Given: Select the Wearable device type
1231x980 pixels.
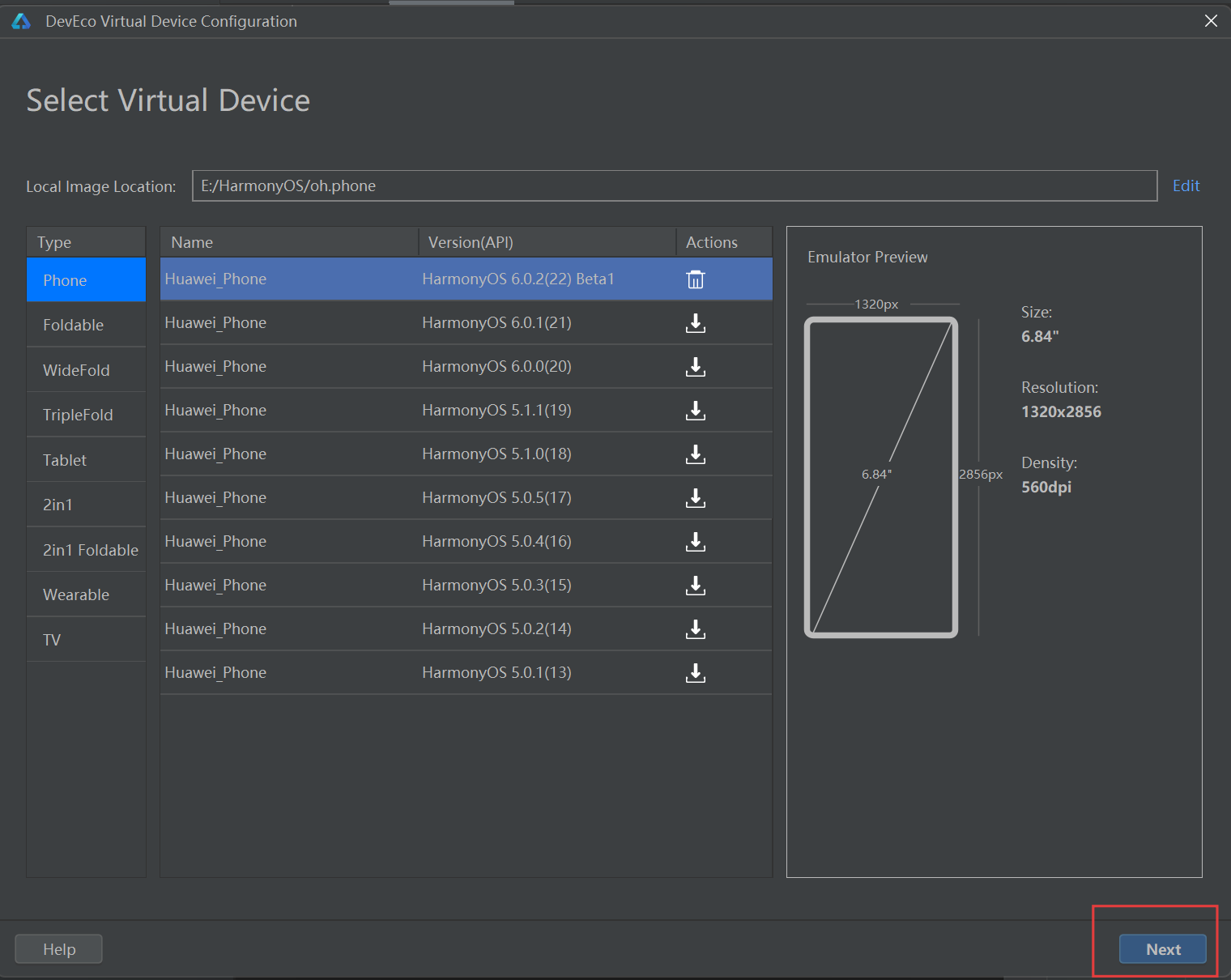Looking at the screenshot, I should click(86, 594).
